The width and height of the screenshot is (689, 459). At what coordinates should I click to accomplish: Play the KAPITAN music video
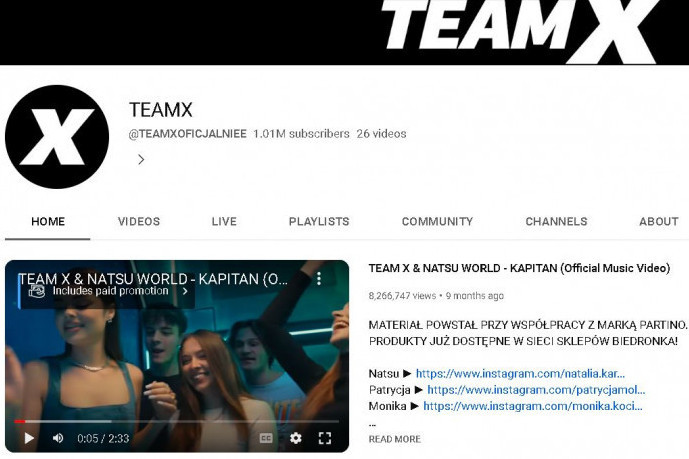coord(29,438)
